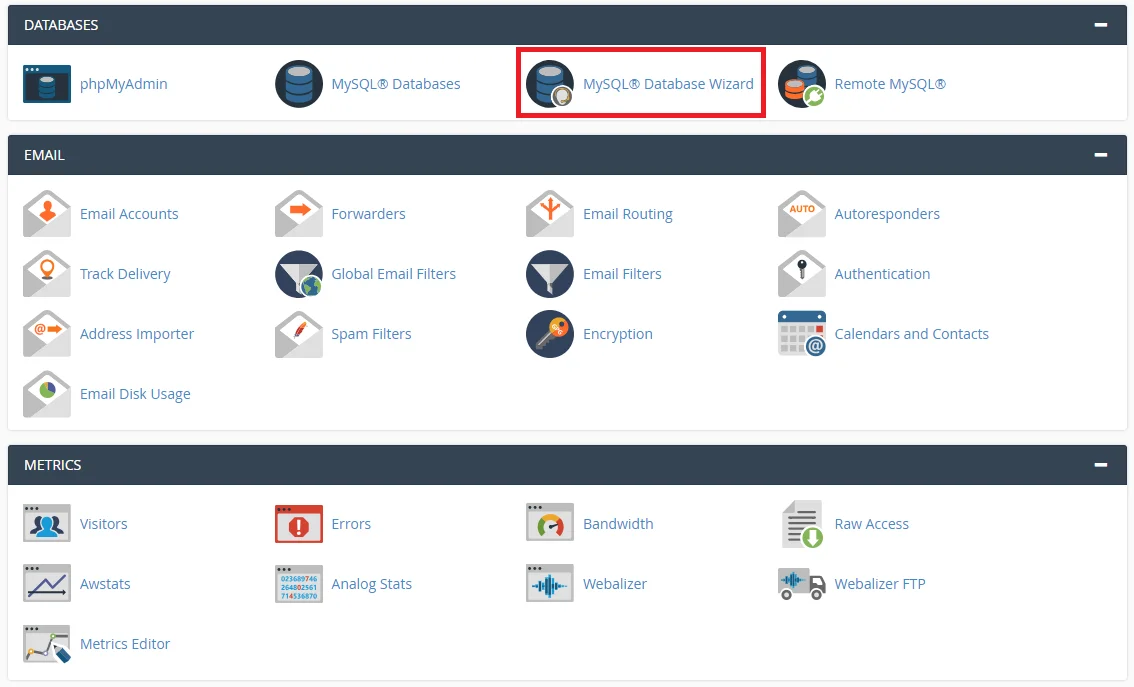This screenshot has width=1134, height=687.
Task: Click the Remote MySQL icon
Action: point(801,84)
